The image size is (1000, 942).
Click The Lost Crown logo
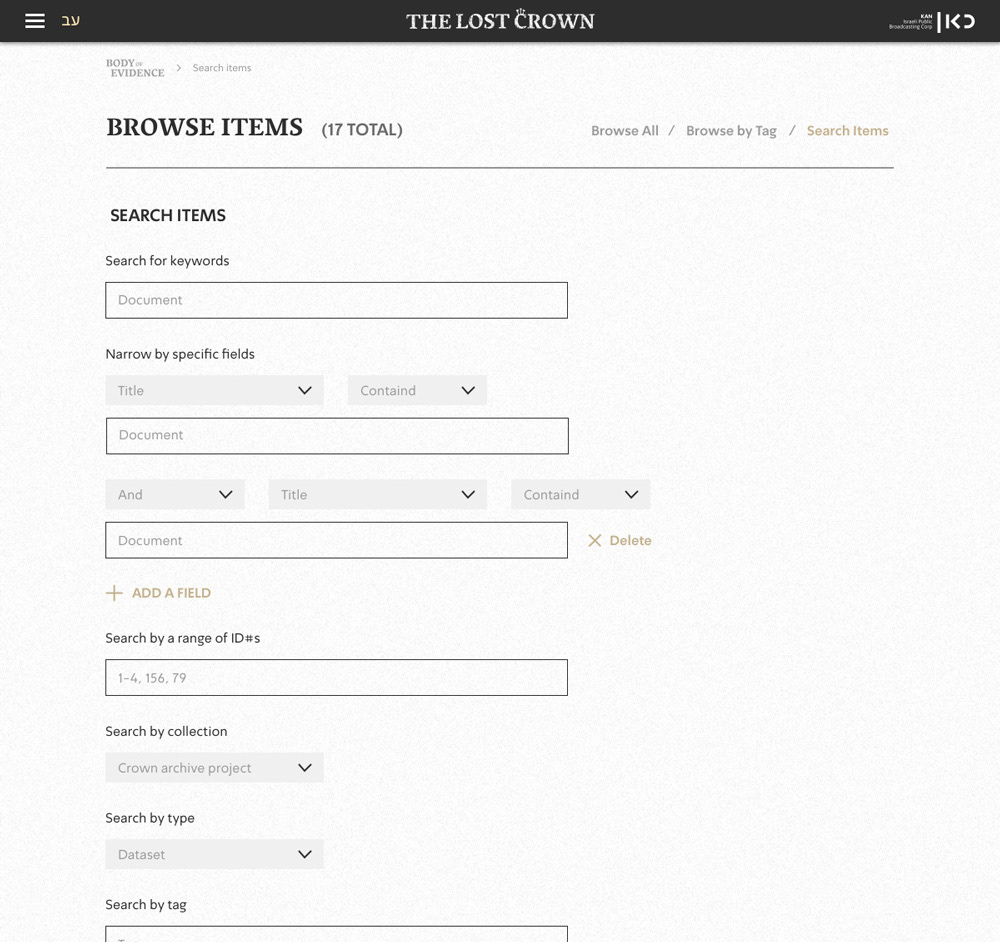coord(500,21)
